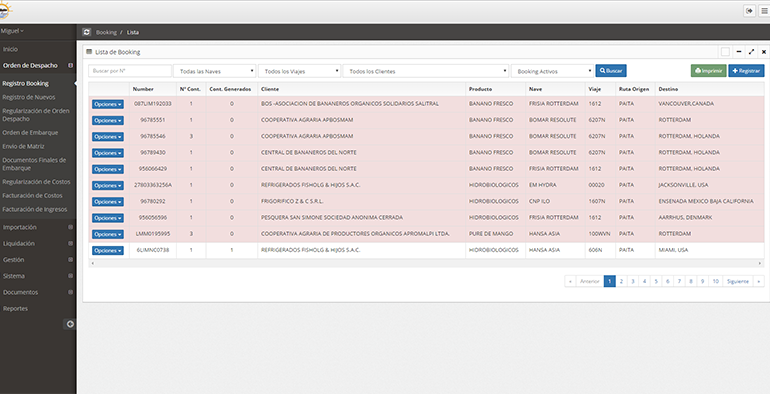Click the Lista de Booking table icon
770x394 pixels.
click(89, 52)
